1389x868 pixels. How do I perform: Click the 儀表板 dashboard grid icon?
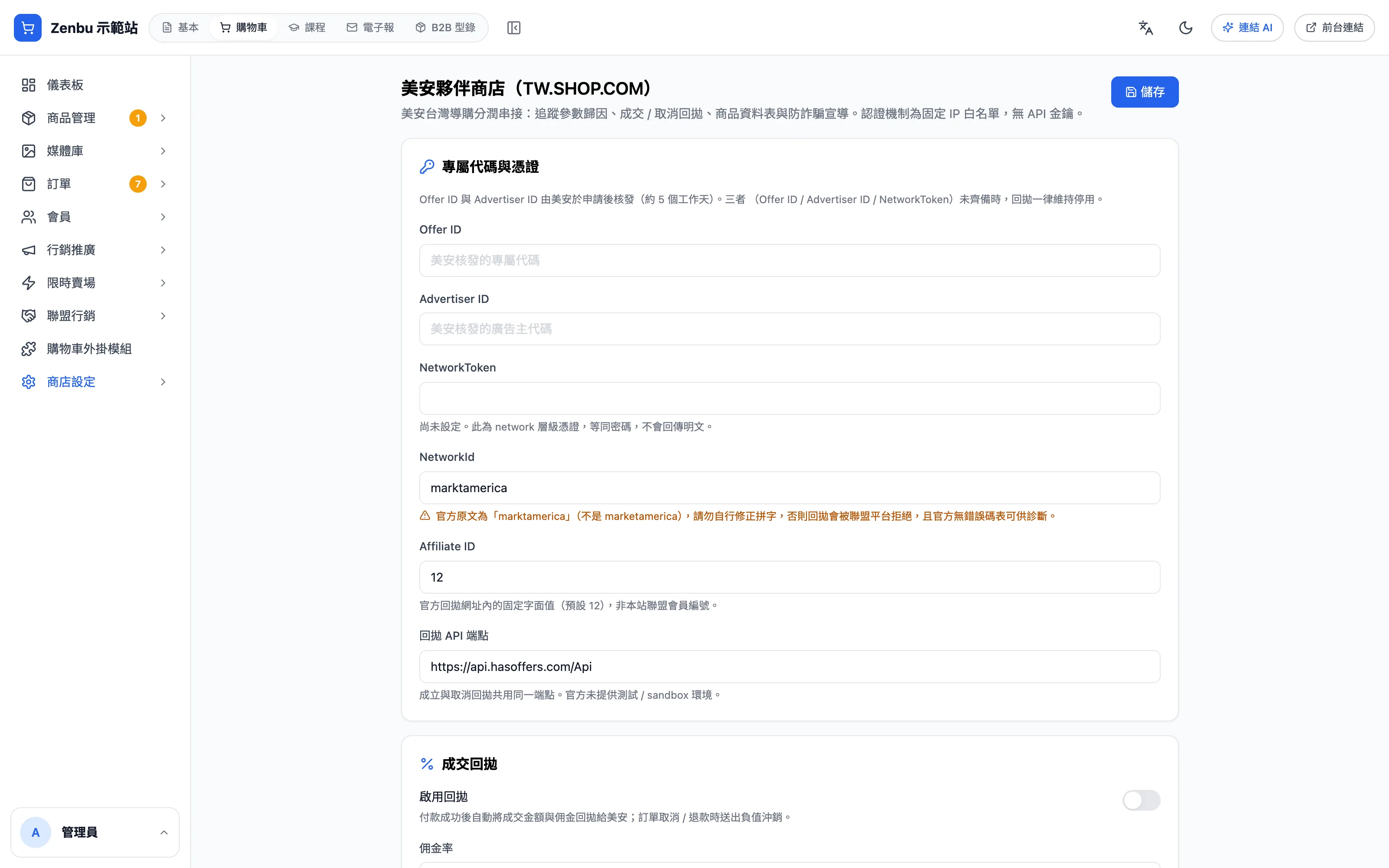pos(29,85)
